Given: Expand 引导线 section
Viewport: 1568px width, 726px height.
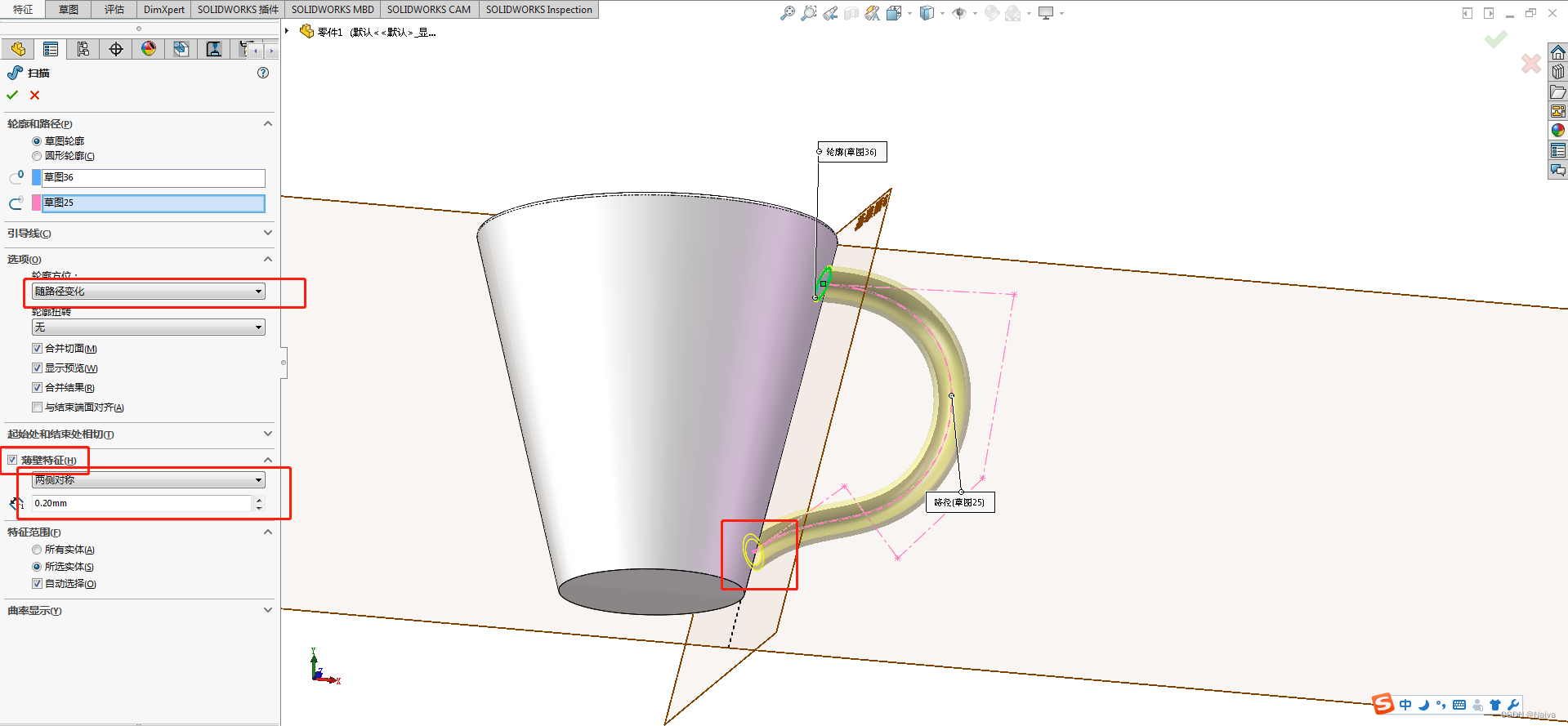Looking at the screenshot, I should click(267, 234).
